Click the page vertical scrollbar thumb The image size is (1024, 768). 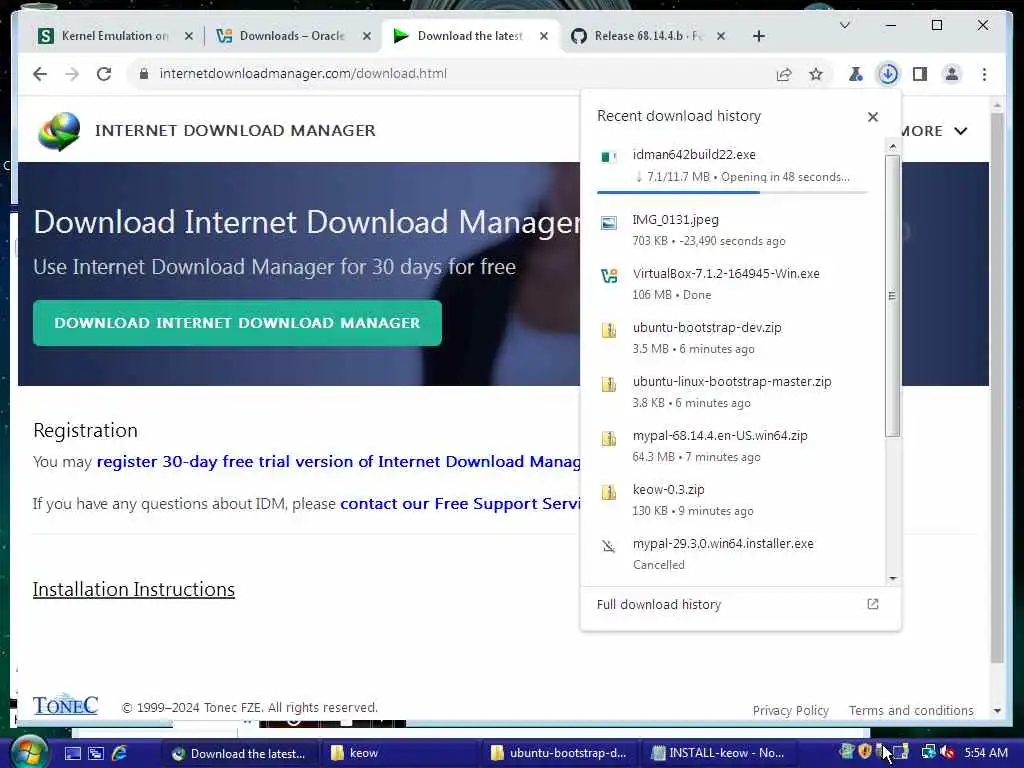pyautogui.click(x=997, y=389)
